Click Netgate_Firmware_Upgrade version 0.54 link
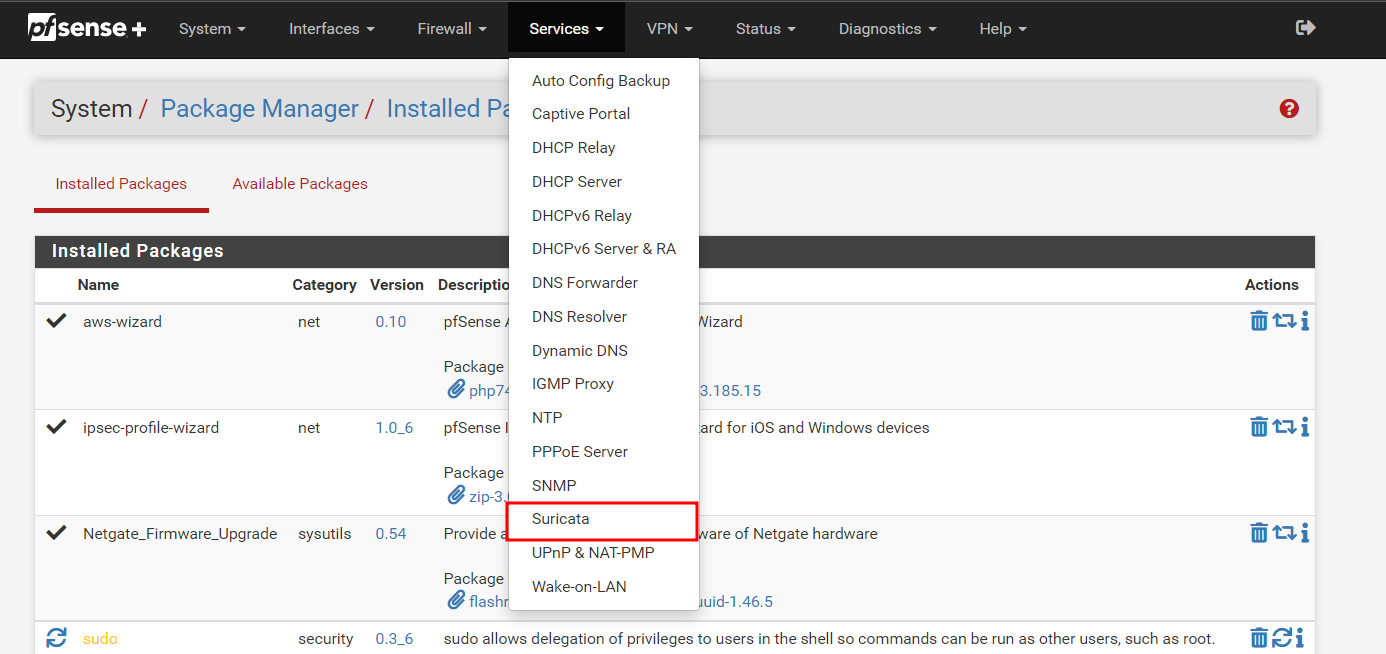 (391, 534)
